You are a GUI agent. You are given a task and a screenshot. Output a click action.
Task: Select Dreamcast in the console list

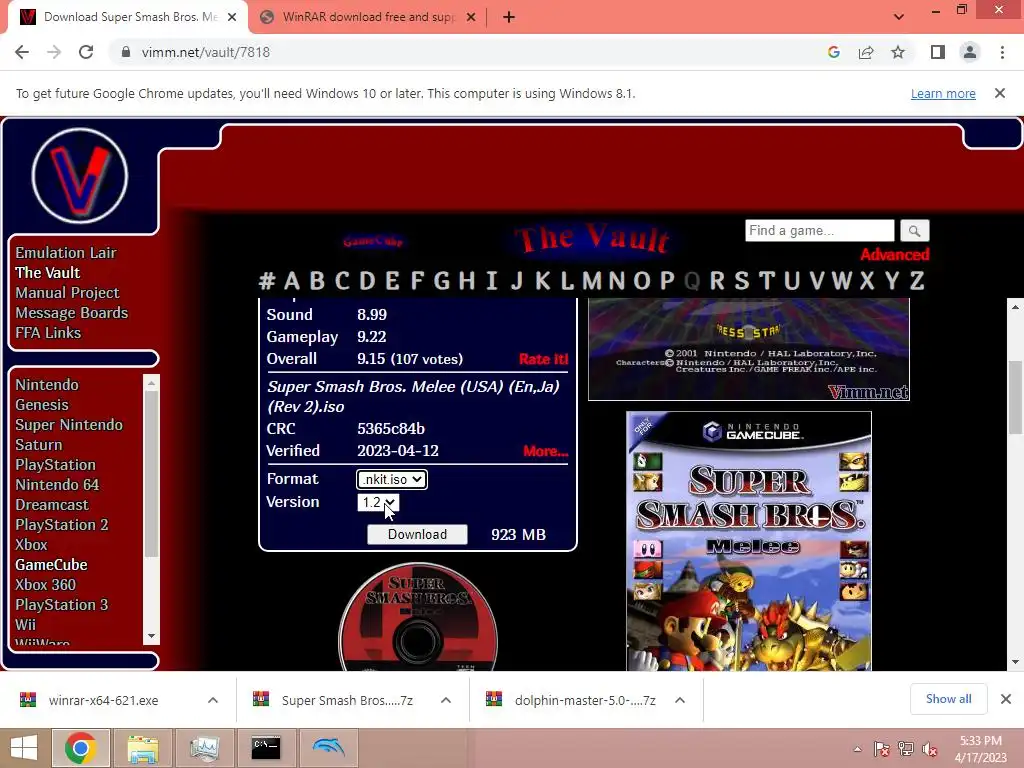tap(52, 505)
